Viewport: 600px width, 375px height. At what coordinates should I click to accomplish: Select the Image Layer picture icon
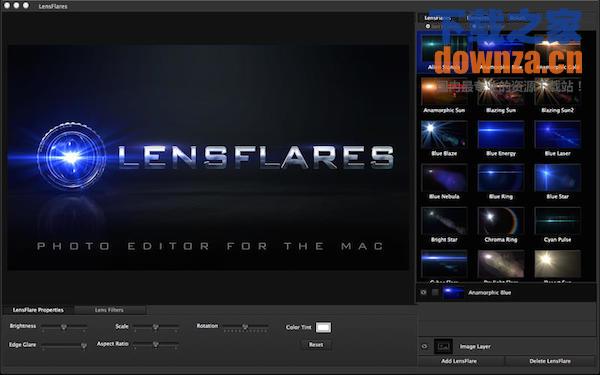tap(443, 346)
